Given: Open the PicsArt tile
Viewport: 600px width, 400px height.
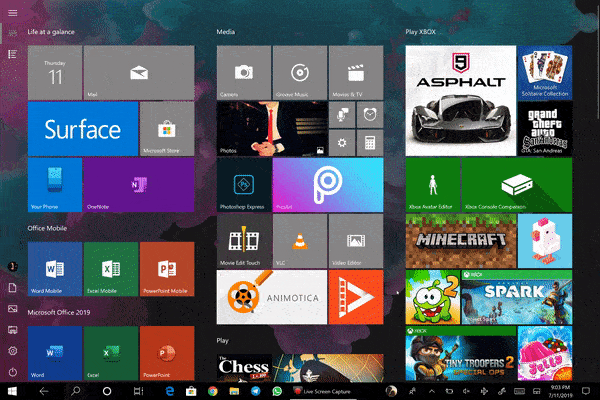Looking at the screenshot, I should [326, 184].
